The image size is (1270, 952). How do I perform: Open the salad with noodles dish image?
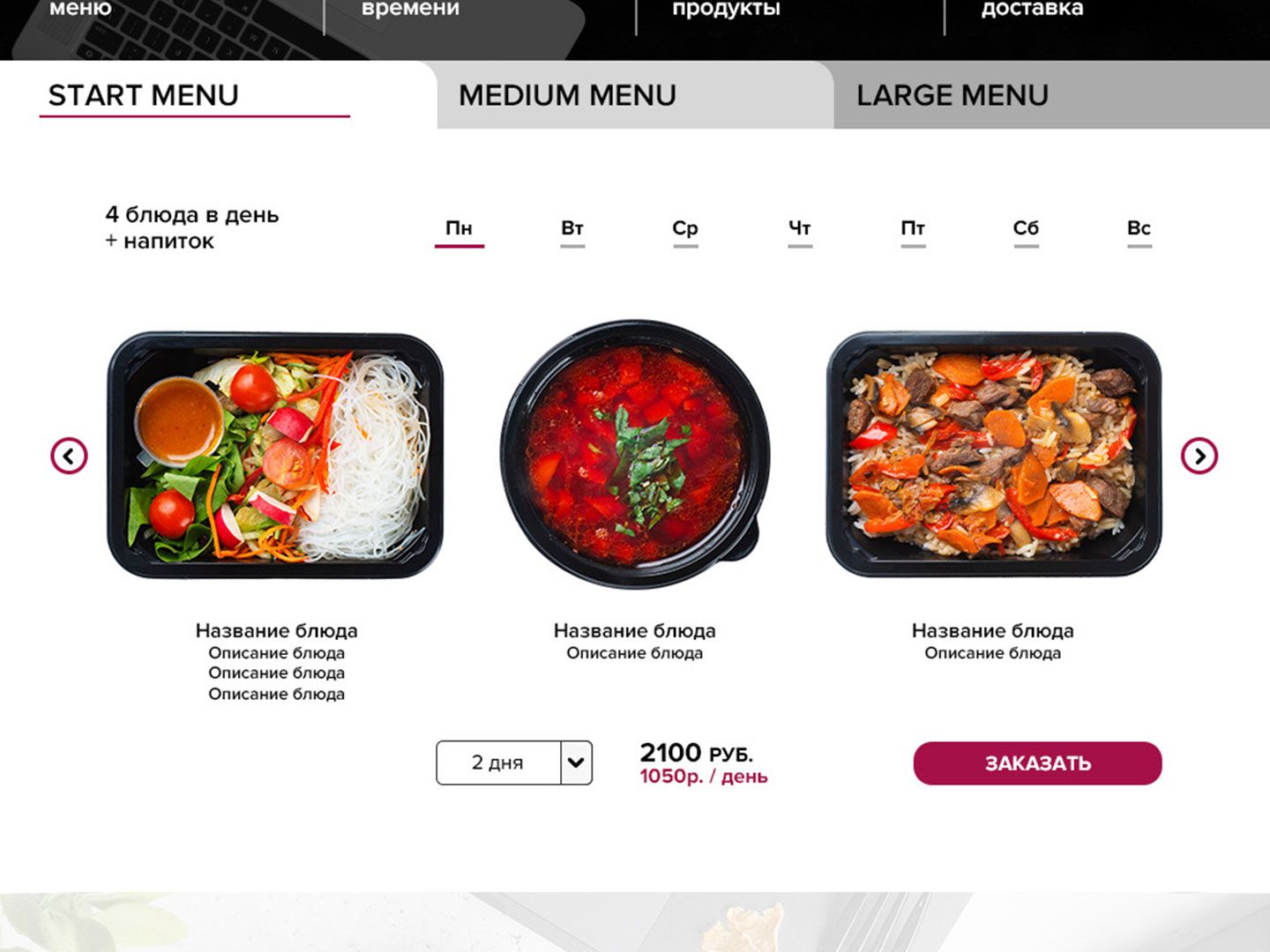tap(275, 456)
